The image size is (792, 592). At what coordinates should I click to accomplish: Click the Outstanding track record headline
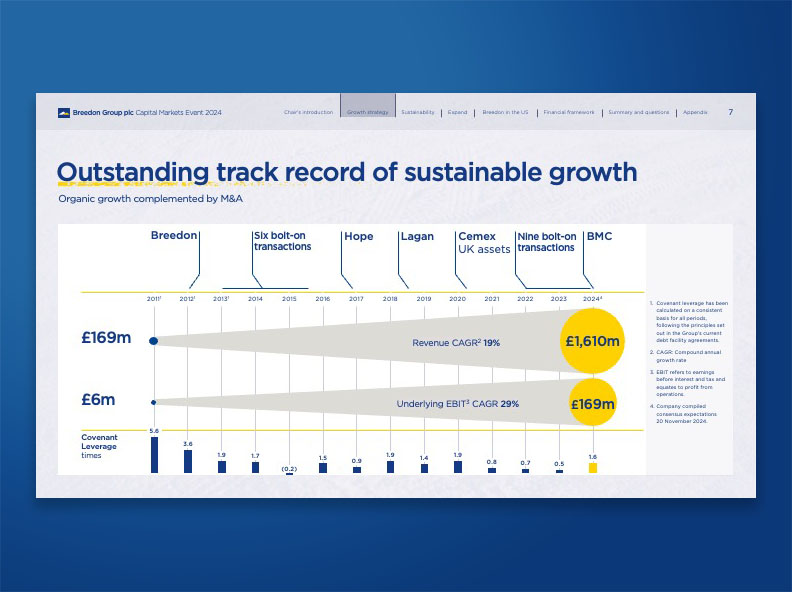tap(347, 172)
